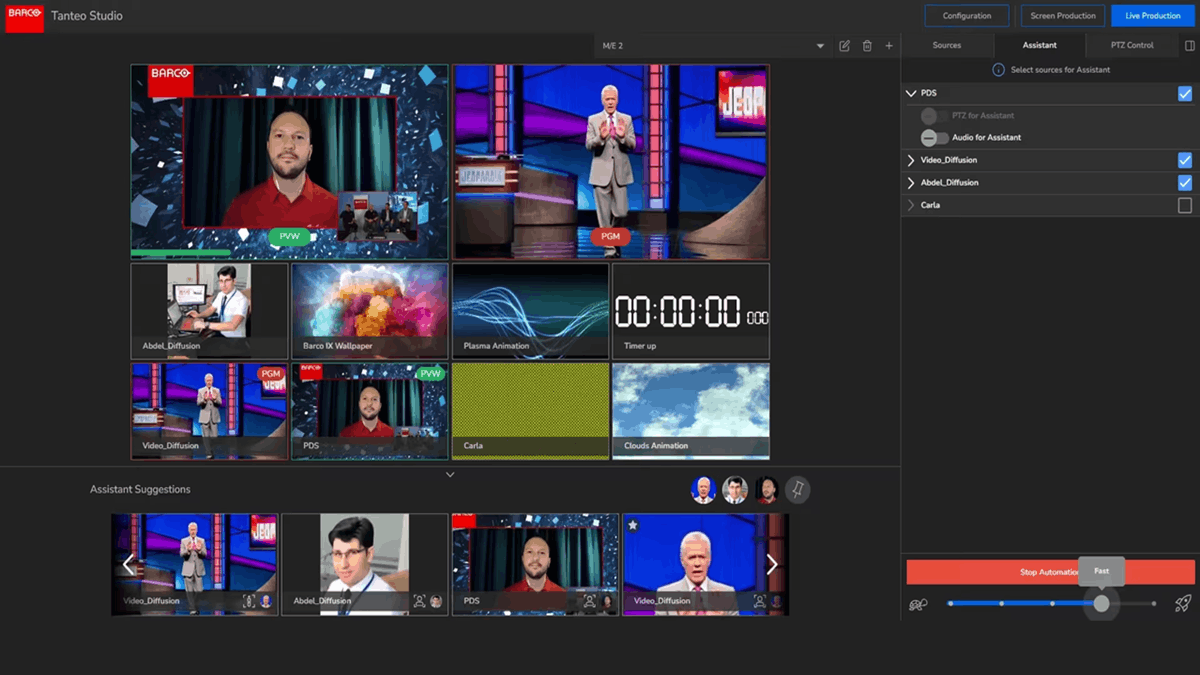Click the trash icon next to M/E 2
Image resolution: width=1200 pixels, height=675 pixels.
coord(866,45)
